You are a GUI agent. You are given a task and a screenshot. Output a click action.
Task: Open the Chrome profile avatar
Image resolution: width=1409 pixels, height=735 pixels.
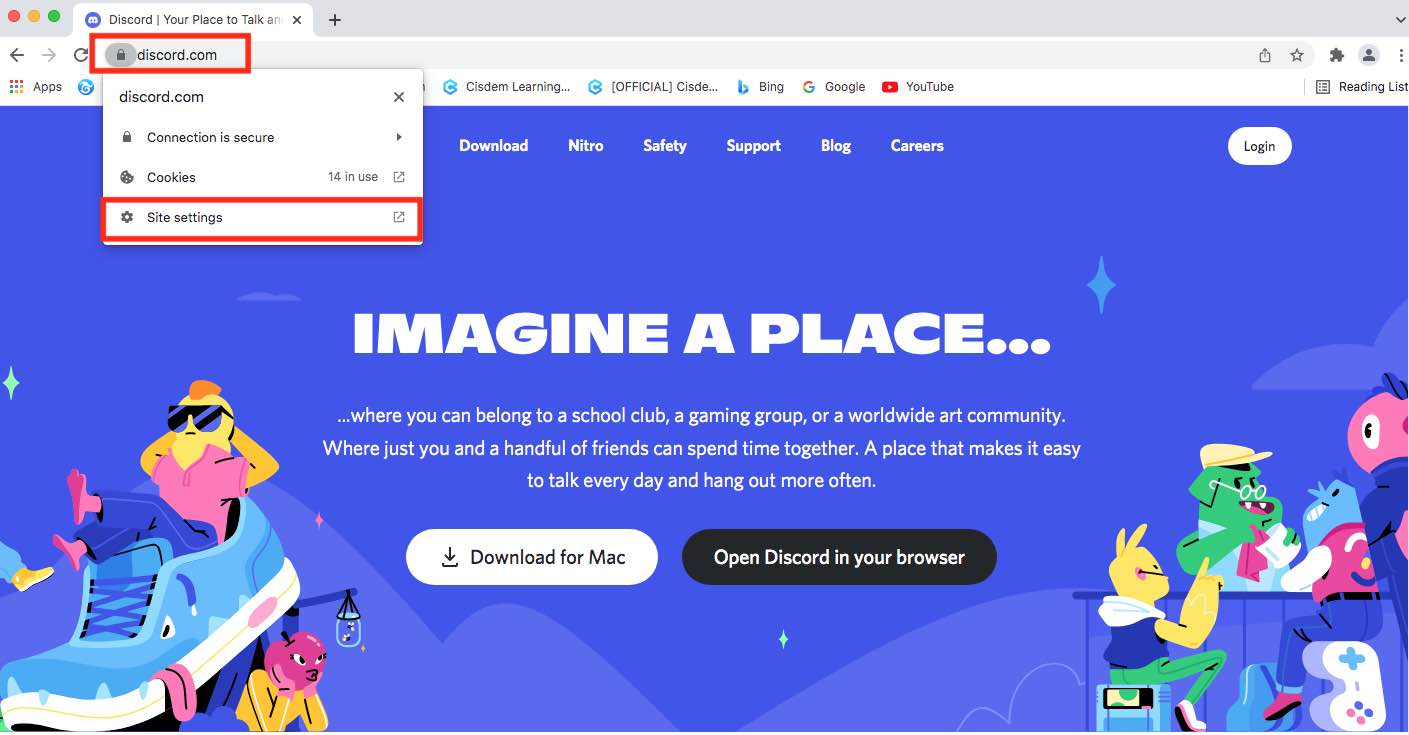tap(1369, 55)
